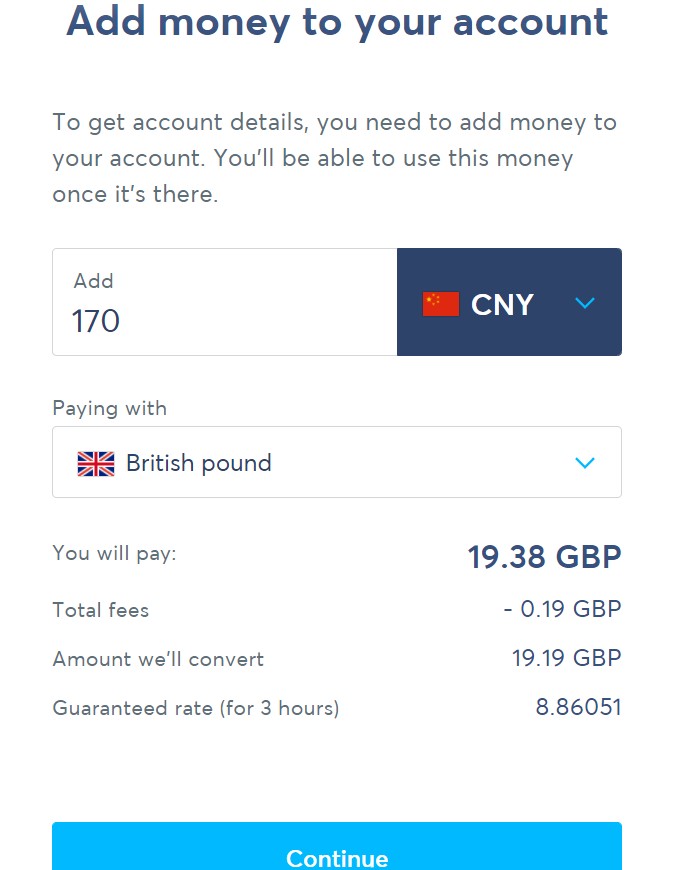The height and width of the screenshot is (870, 674).
Task: Click the 'Total fees' label
Action: [101, 610]
